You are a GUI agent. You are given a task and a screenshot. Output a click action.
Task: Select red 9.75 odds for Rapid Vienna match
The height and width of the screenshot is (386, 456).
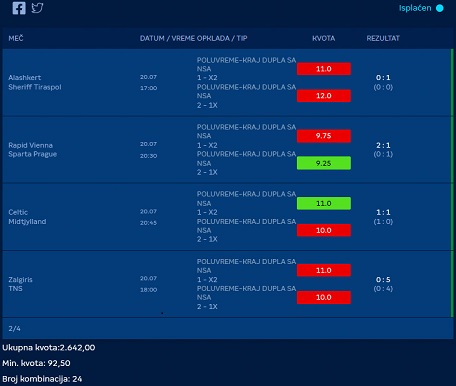(x=324, y=136)
